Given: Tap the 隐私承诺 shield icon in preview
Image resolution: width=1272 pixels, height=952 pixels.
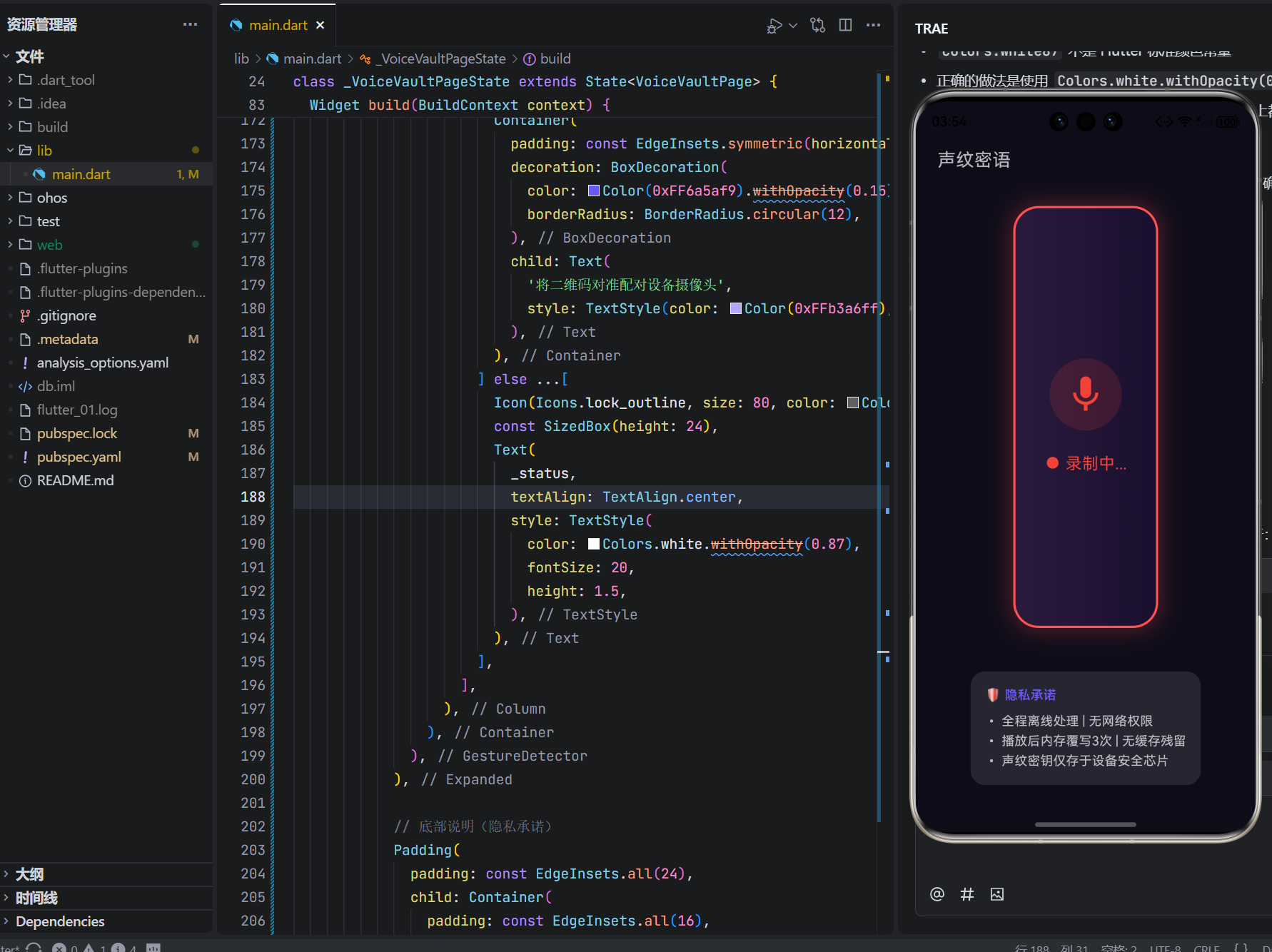Looking at the screenshot, I should (x=992, y=694).
